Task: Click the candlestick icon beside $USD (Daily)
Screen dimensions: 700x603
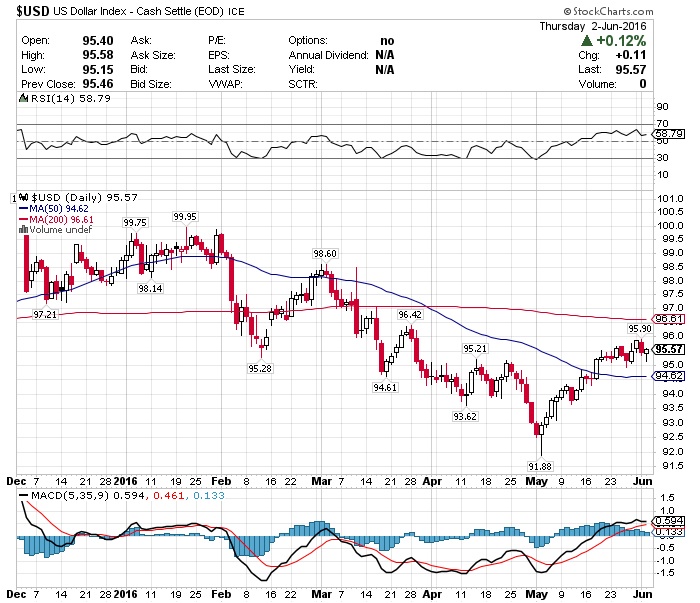Action: point(24,197)
